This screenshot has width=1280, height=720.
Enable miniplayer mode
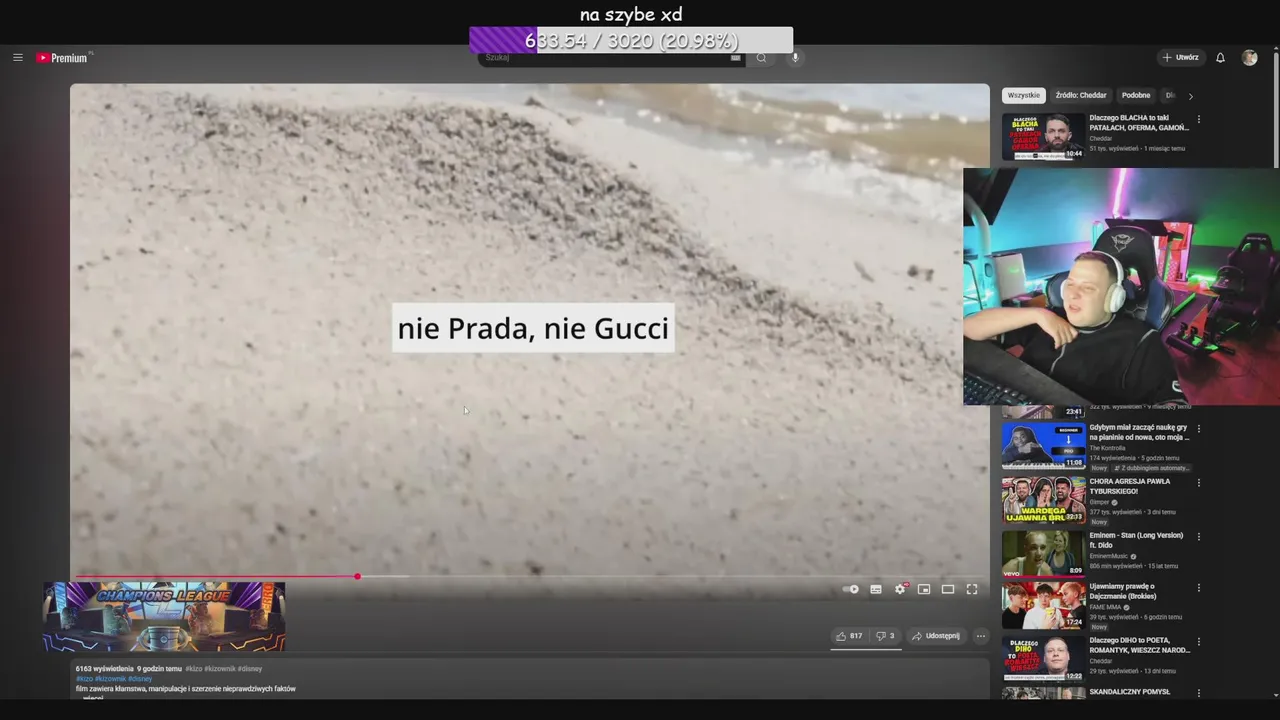pyautogui.click(x=924, y=589)
